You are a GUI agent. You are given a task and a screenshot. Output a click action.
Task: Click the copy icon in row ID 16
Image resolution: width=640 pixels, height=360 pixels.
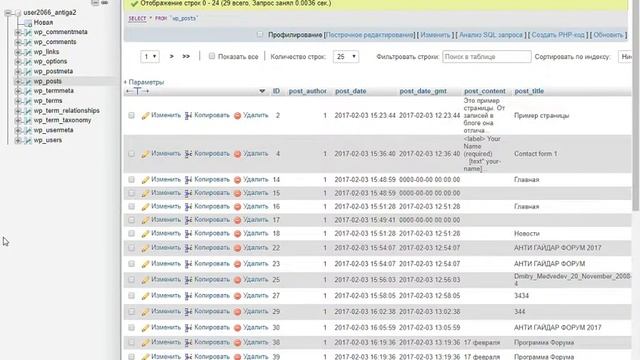pos(188,207)
